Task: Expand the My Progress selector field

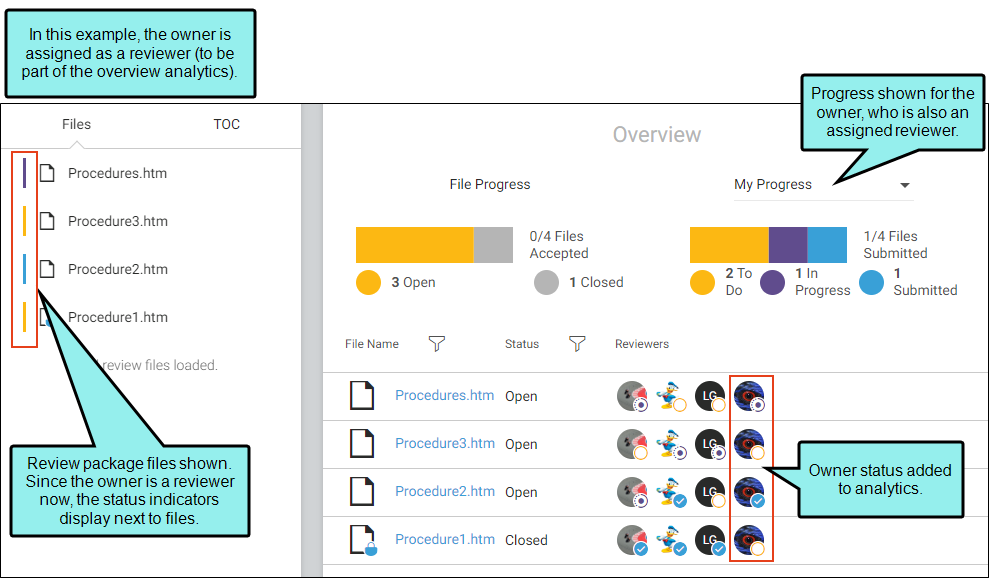Action: coord(824,185)
